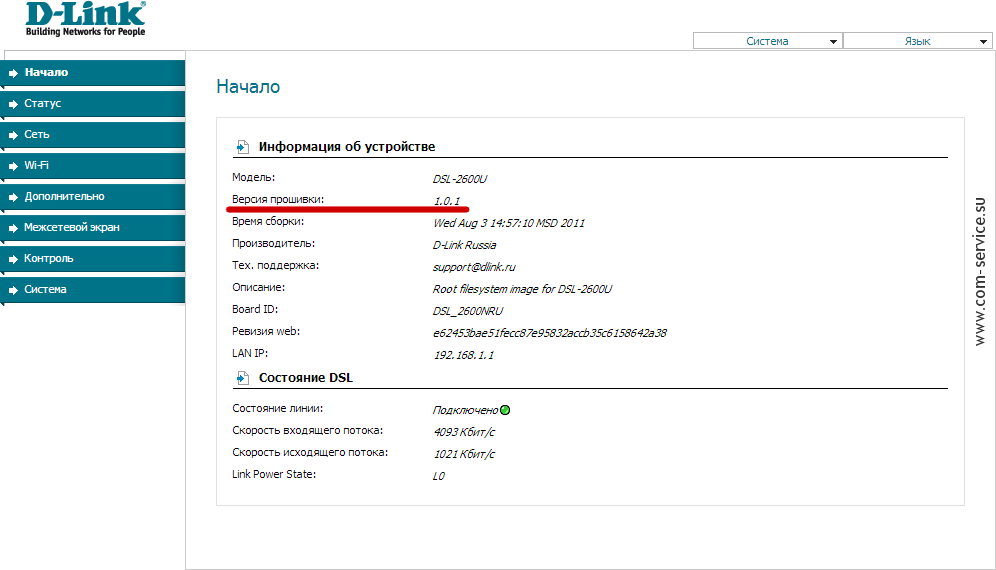
Task: Click Состояние линии label
Action: 278,409
